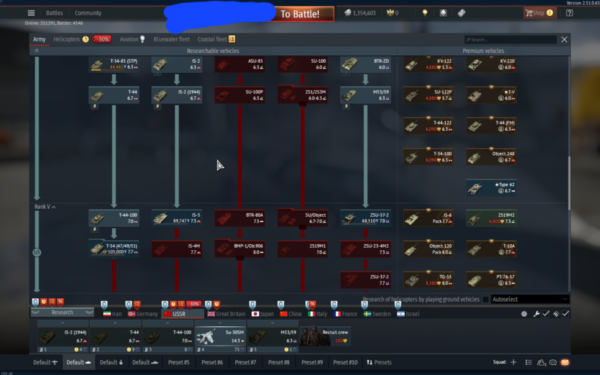
Task: Expand crew slot handle above Su-30SM
Action: pos(220,323)
